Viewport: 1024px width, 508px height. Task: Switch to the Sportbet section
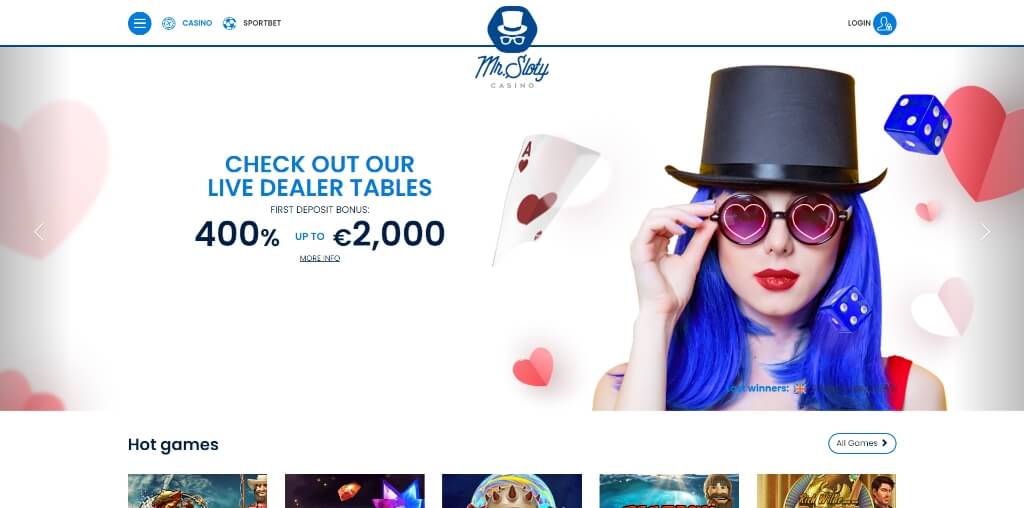tap(262, 23)
